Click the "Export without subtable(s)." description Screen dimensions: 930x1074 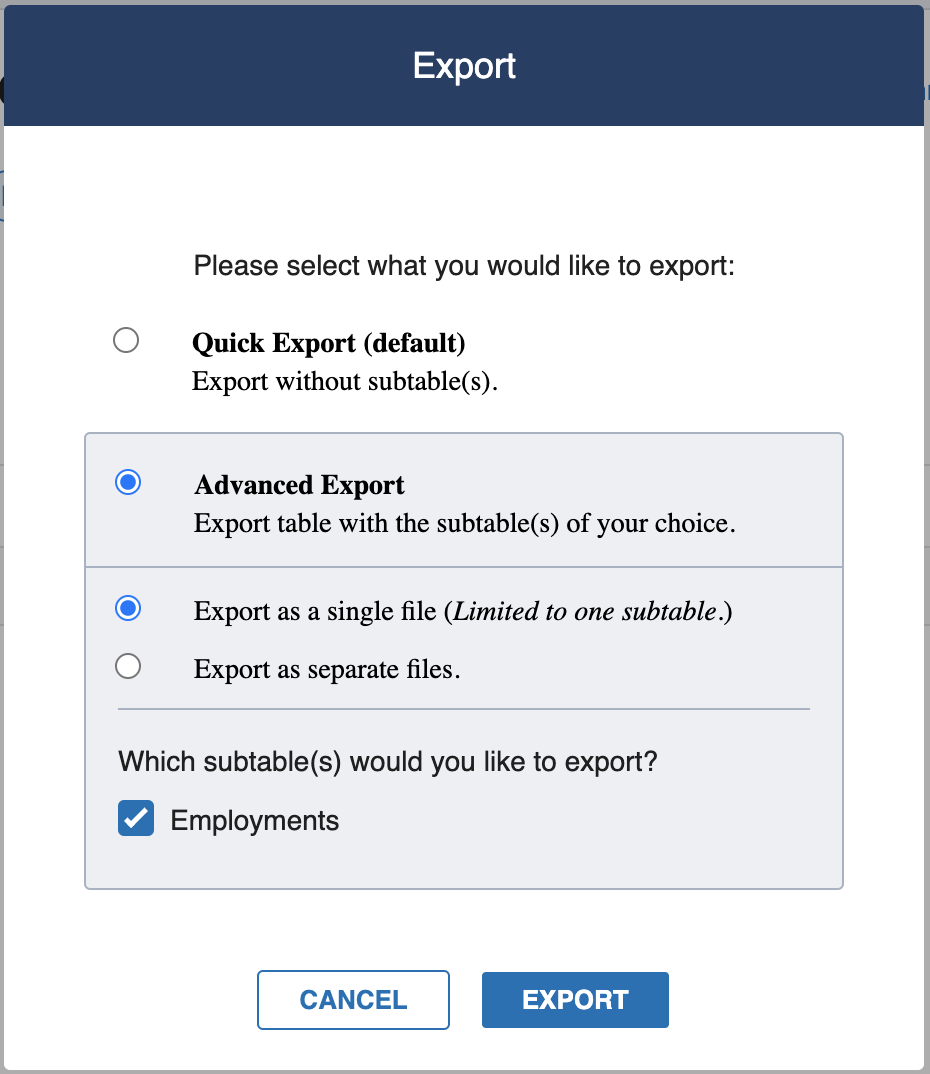point(344,382)
